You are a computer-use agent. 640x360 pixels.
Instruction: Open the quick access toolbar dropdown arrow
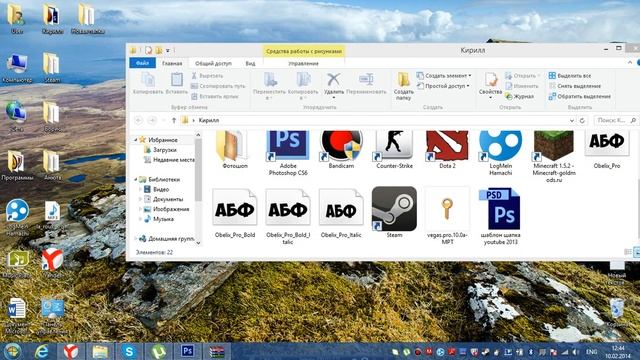(x=168, y=51)
